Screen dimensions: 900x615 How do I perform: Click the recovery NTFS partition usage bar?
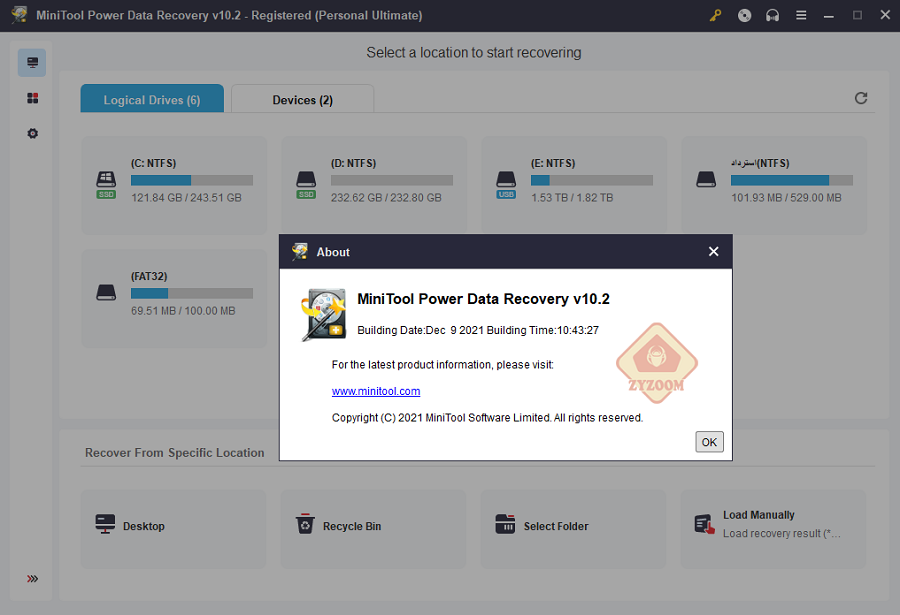[x=792, y=180]
